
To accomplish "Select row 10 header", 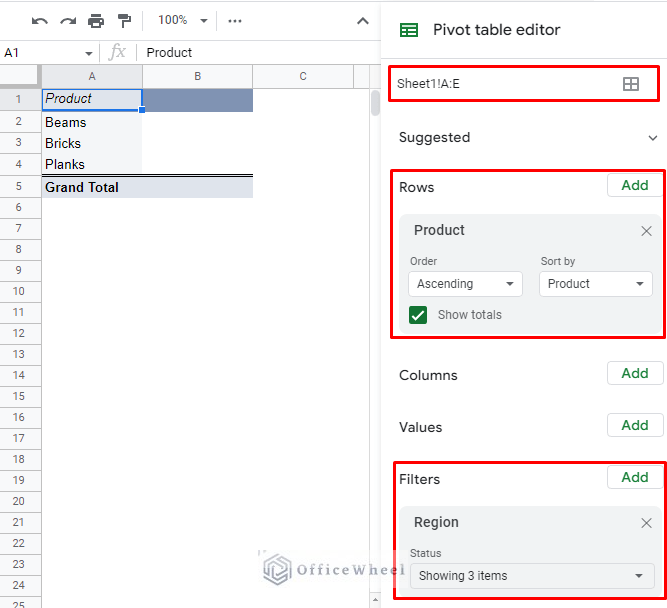I will coord(20,291).
